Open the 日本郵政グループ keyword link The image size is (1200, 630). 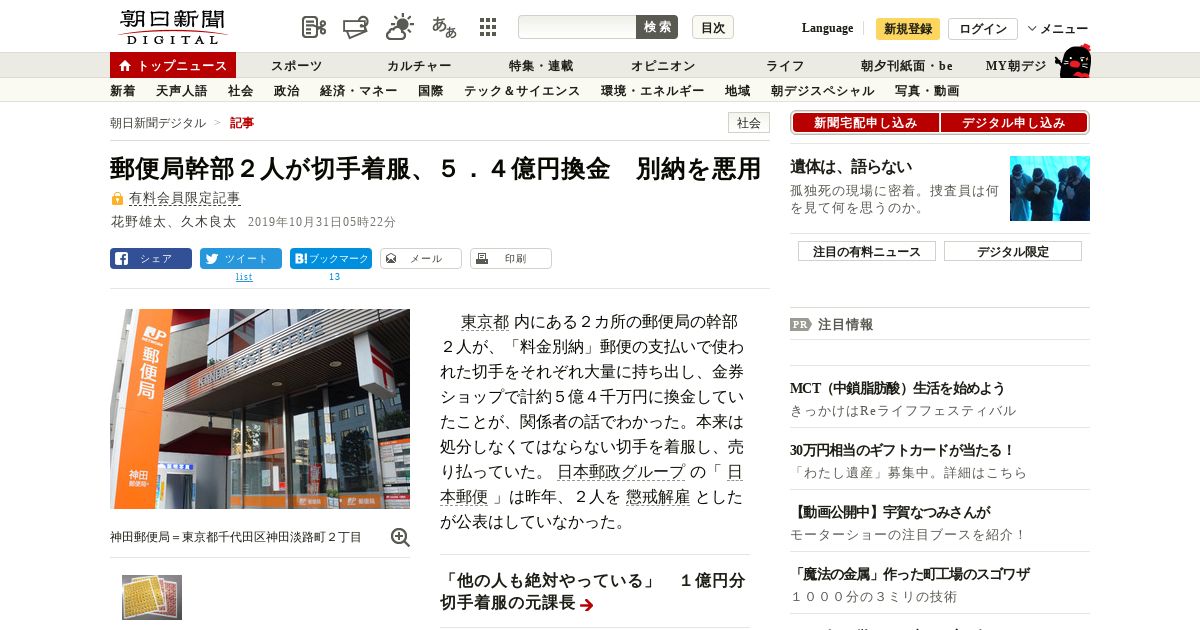(621, 472)
